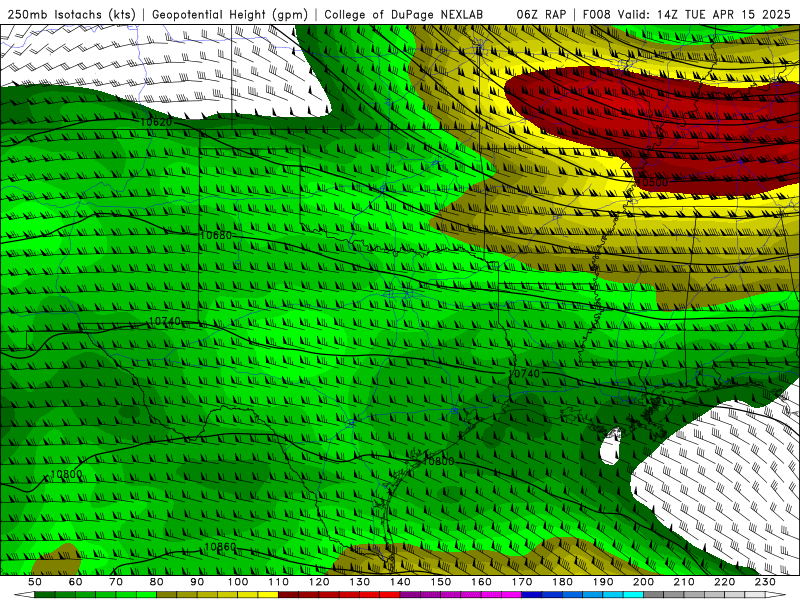The width and height of the screenshot is (800, 600).
Task: Click the 120 value on the color scale
Action: coord(319,582)
